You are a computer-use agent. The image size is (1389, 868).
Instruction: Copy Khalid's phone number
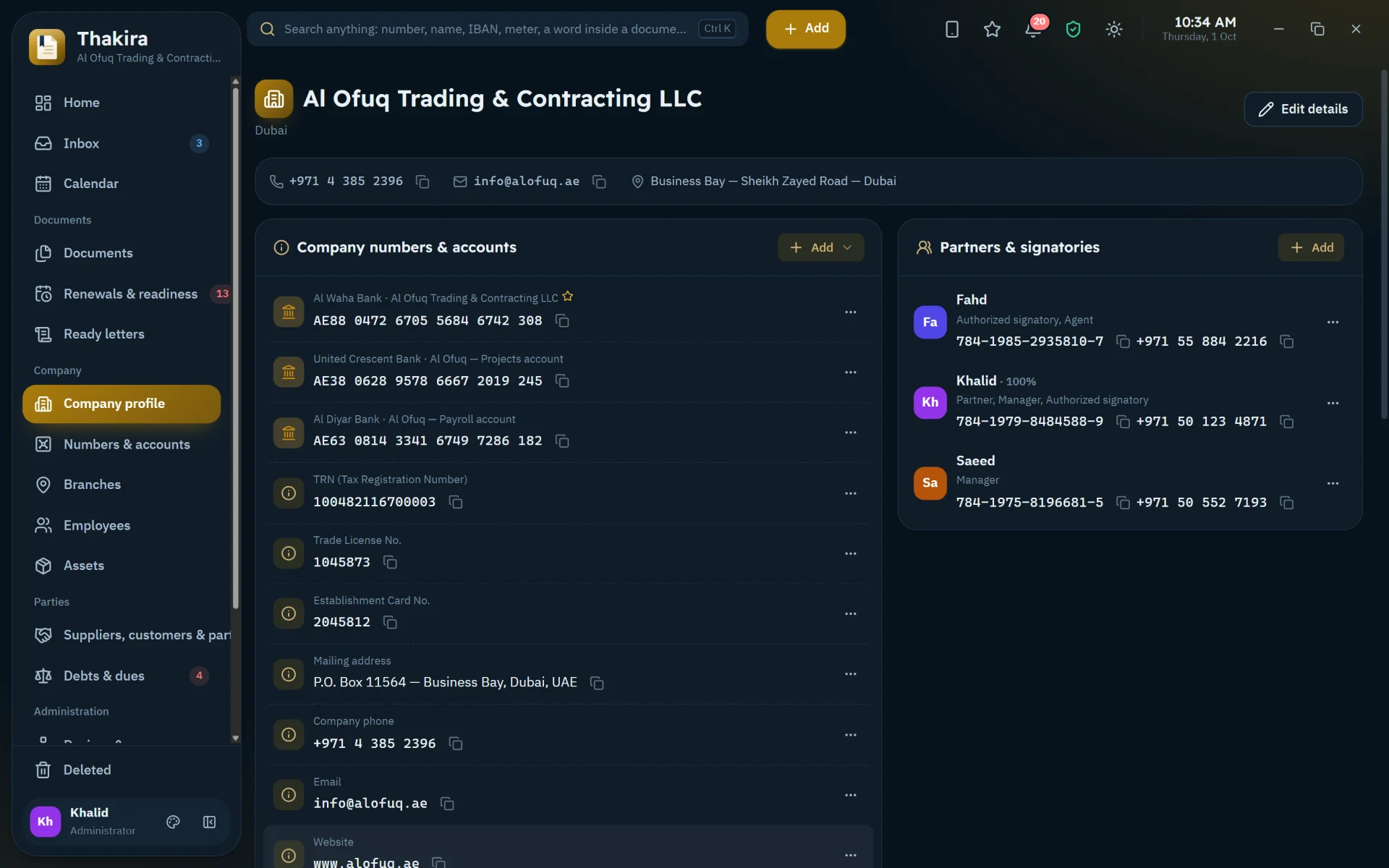[x=1286, y=422]
